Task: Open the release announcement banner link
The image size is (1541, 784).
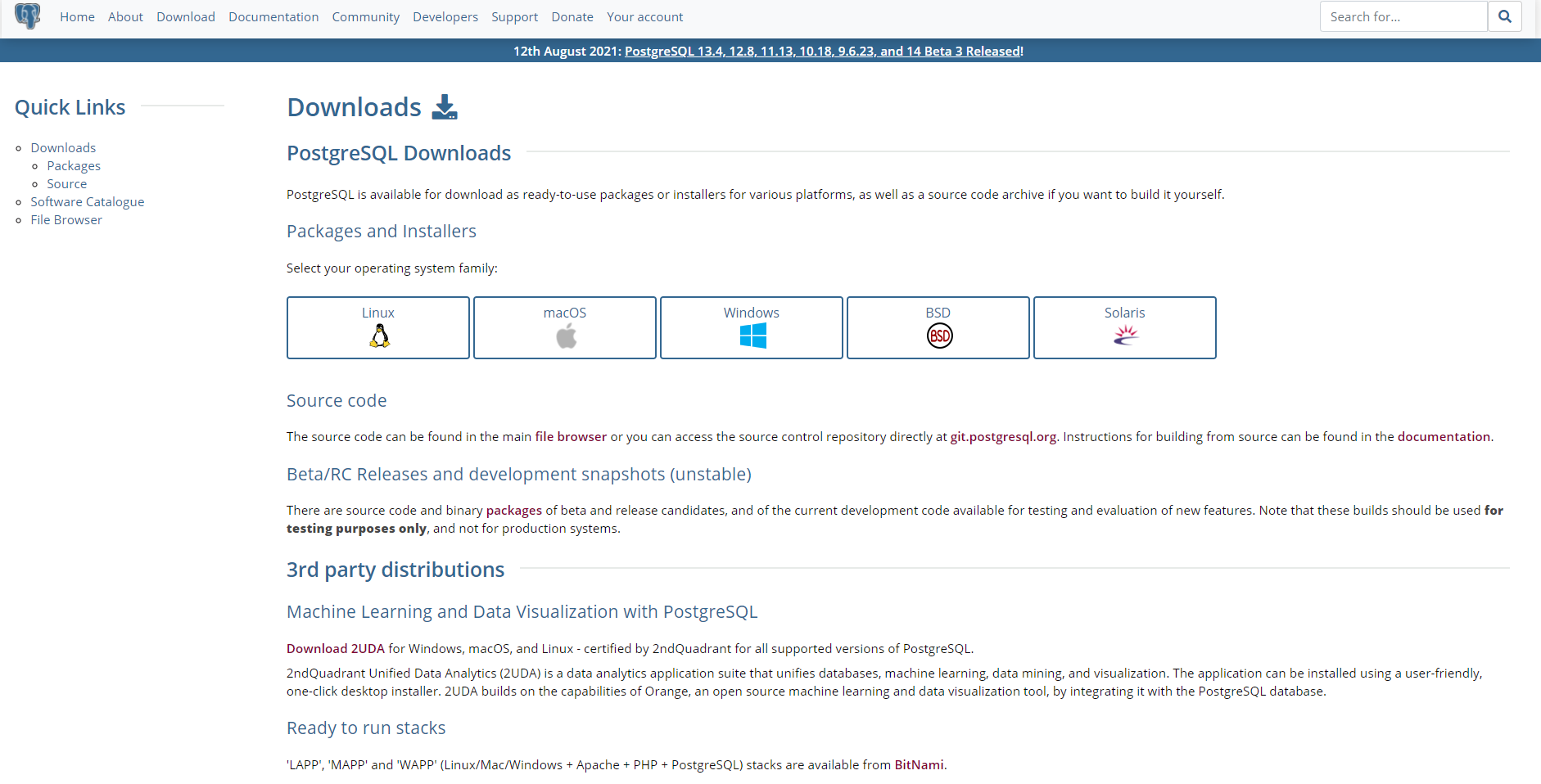Action: tap(823, 51)
